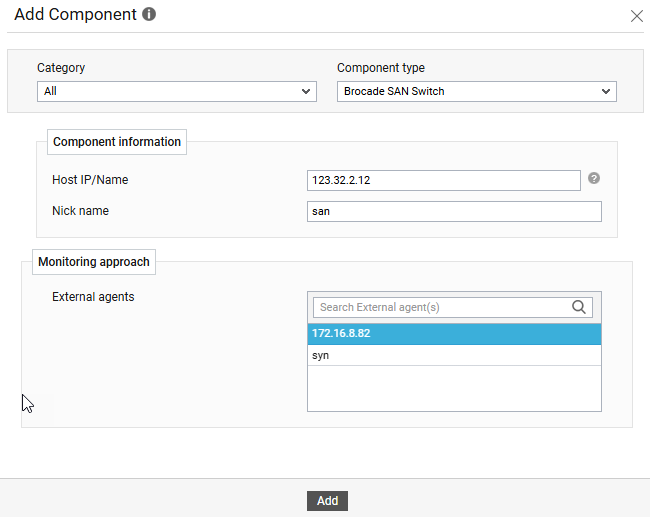Focus the Nick name field containing san
This screenshot has height=517, width=650.
(454, 211)
